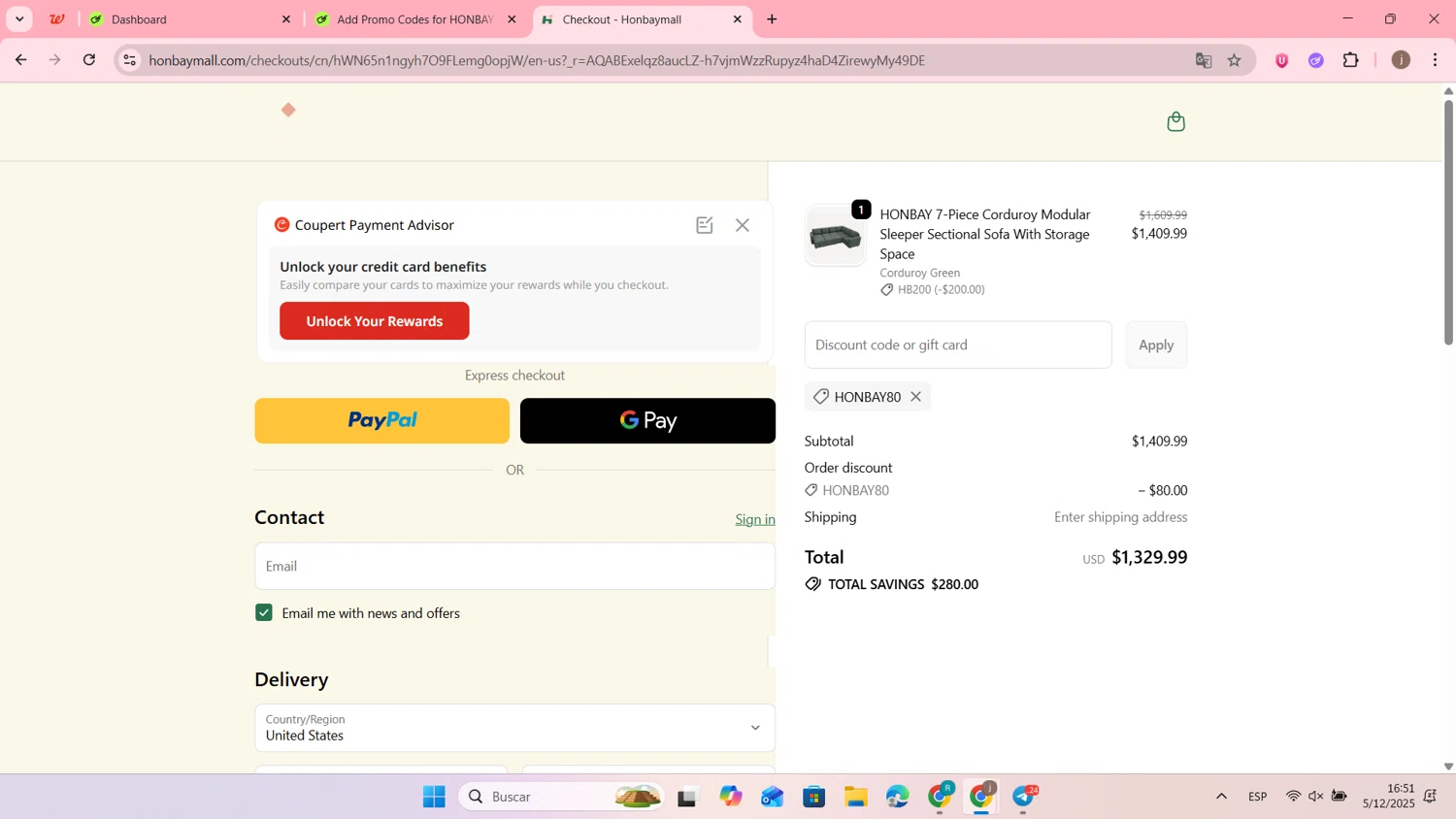Open the tab search dropdown arrow
The image size is (1456, 819).
click(x=19, y=19)
